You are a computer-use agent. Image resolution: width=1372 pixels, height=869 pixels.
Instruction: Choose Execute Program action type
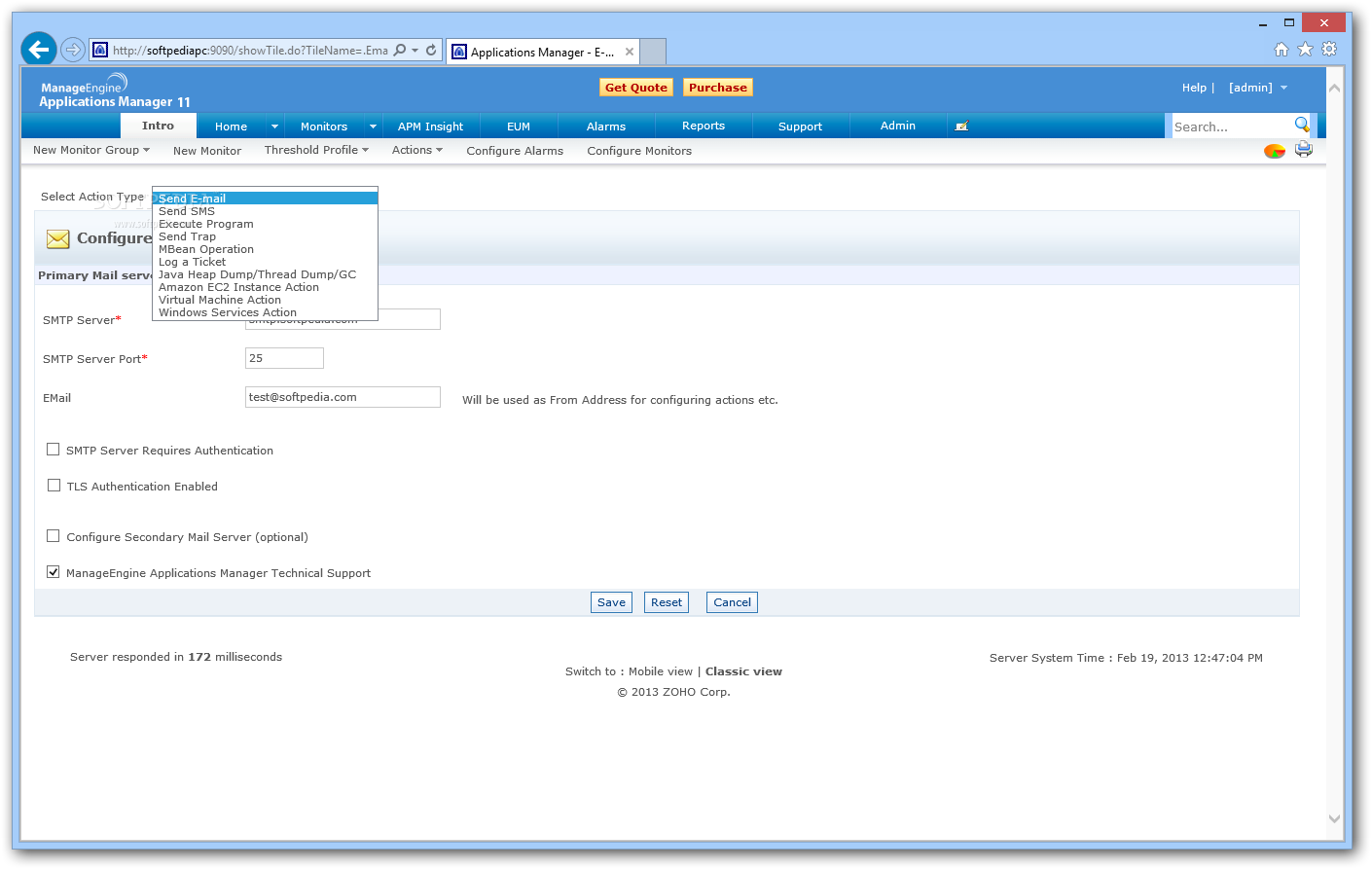(266, 224)
